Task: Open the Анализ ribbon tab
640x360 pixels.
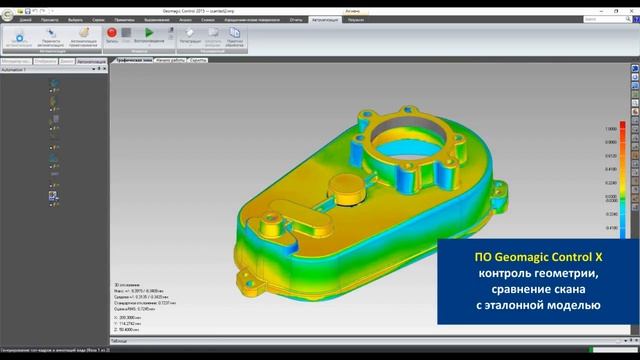Action: pos(185,20)
